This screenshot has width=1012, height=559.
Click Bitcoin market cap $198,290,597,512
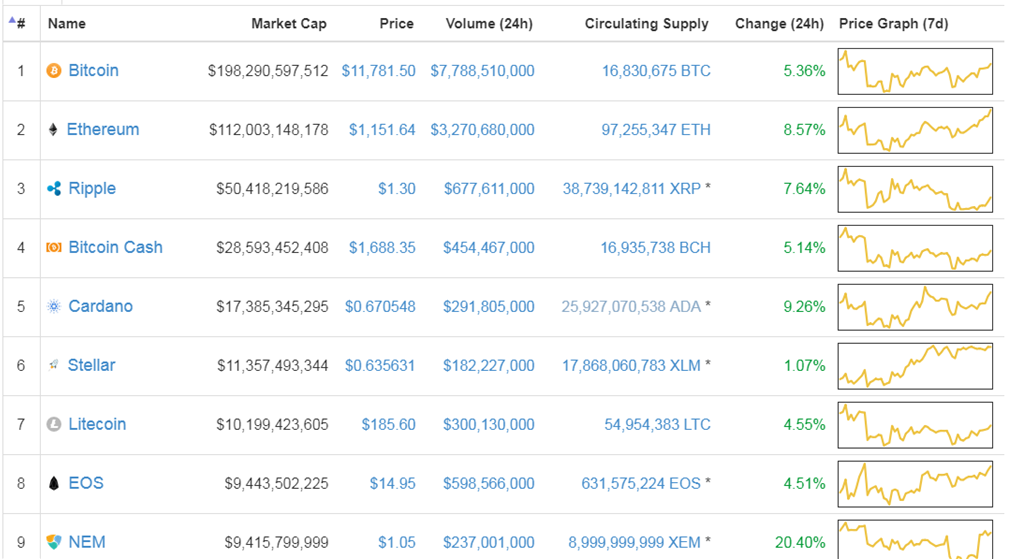pyautogui.click(x=268, y=71)
